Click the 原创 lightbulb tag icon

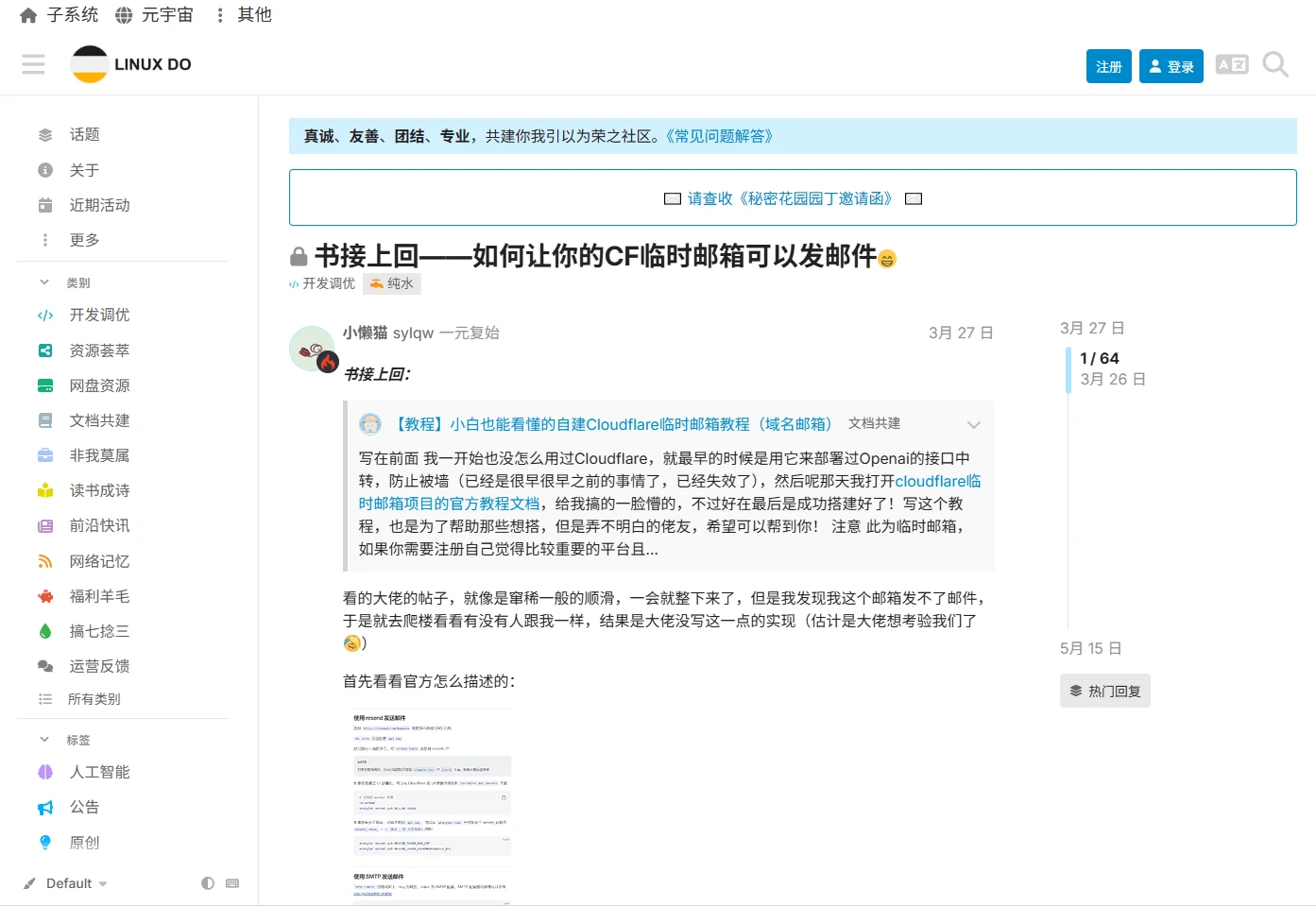pyautogui.click(x=45, y=843)
